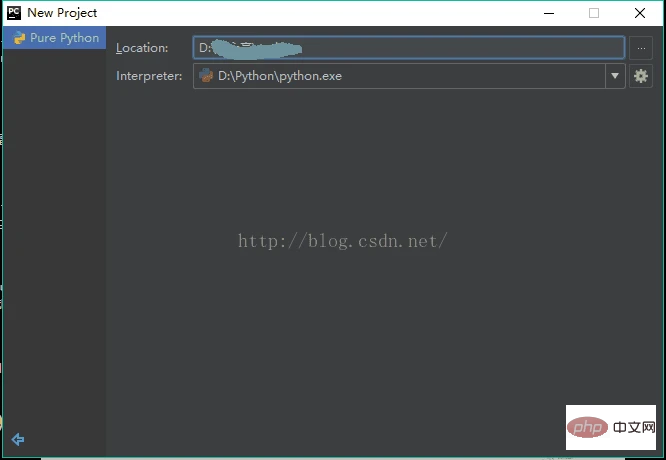This screenshot has height=460, width=666.
Task: Close the New Project dialog
Action: point(640,13)
